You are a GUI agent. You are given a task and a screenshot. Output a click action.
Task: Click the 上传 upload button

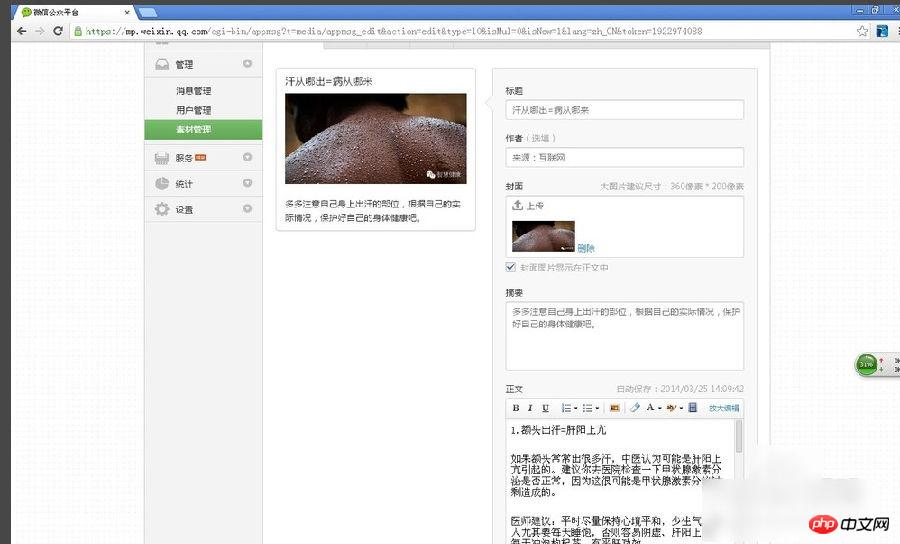pyautogui.click(x=528, y=205)
